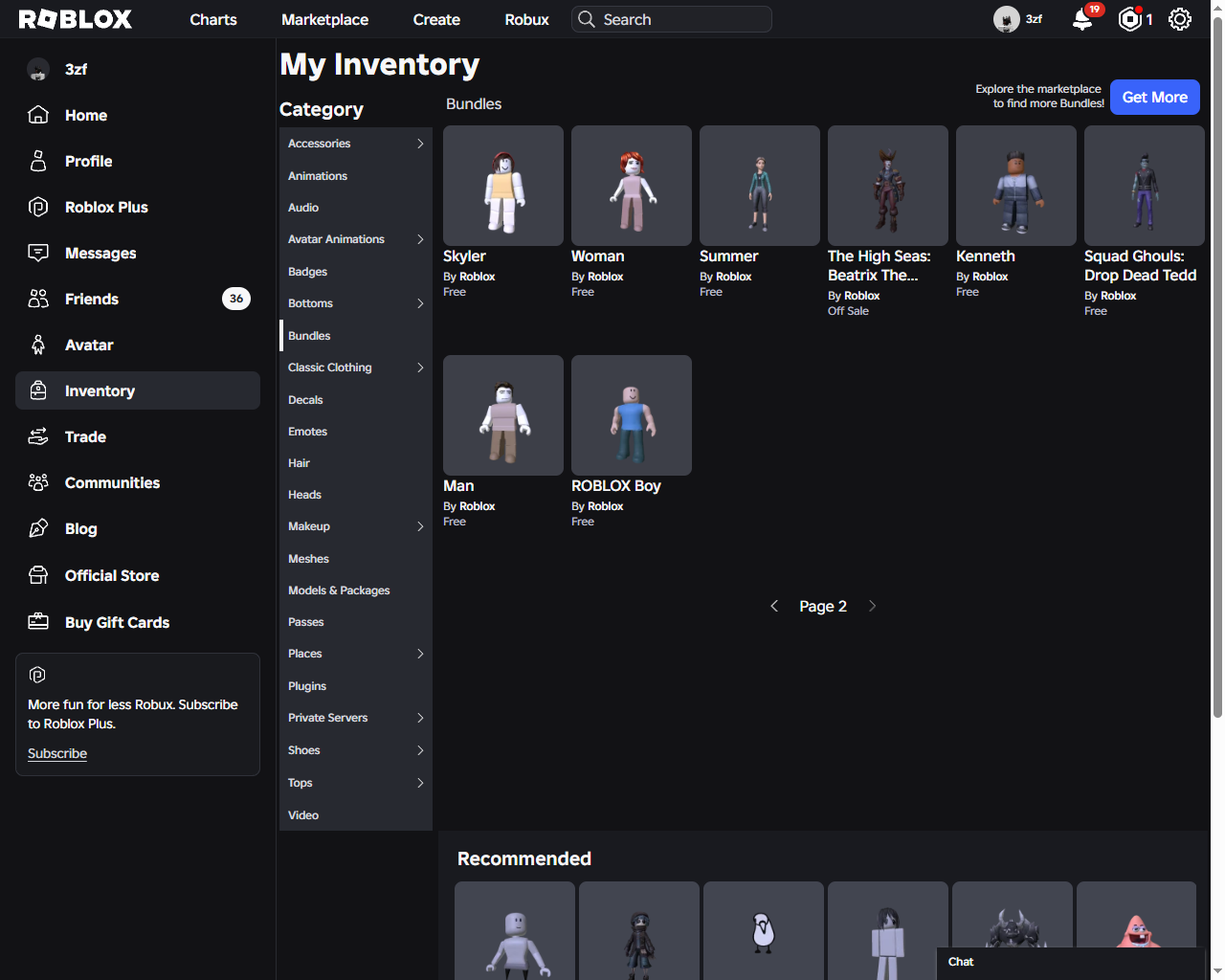Expand the Shoes category

(420, 750)
